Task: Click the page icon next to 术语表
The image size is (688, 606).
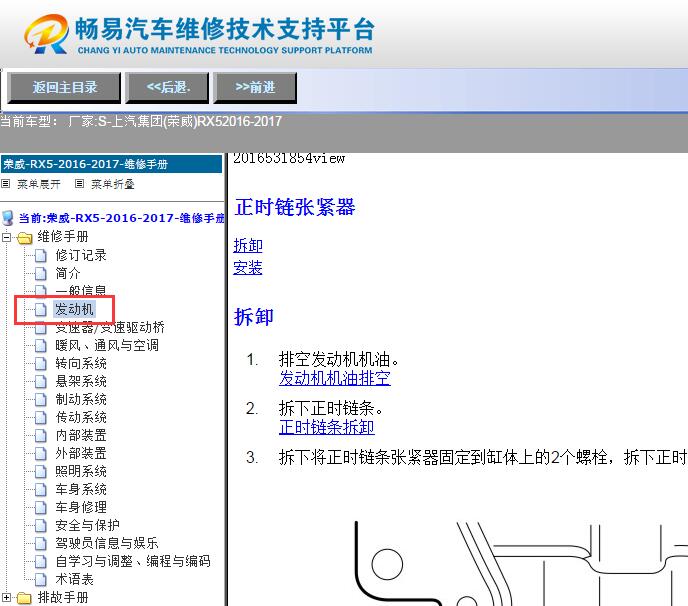Action: click(40, 580)
